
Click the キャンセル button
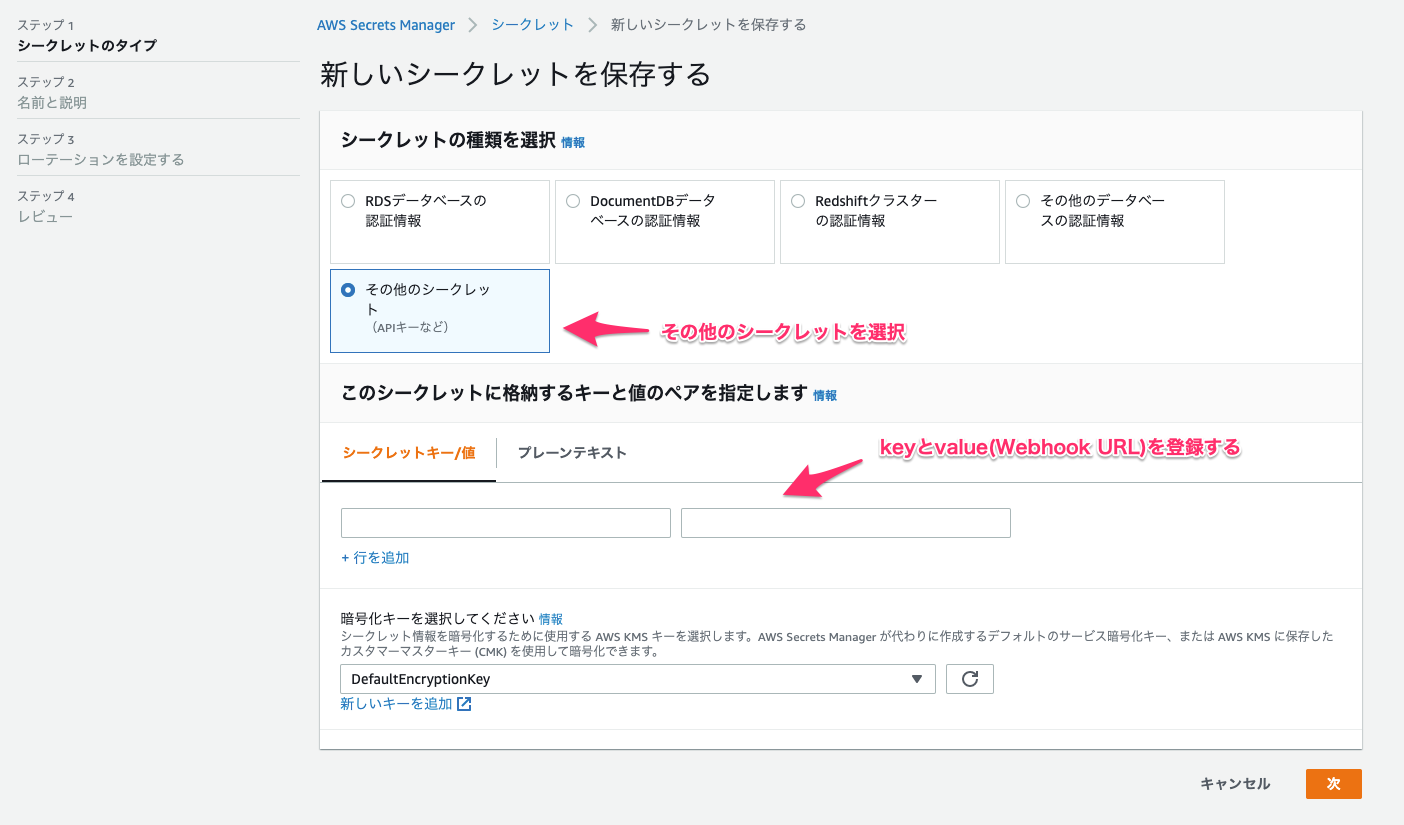point(1235,784)
